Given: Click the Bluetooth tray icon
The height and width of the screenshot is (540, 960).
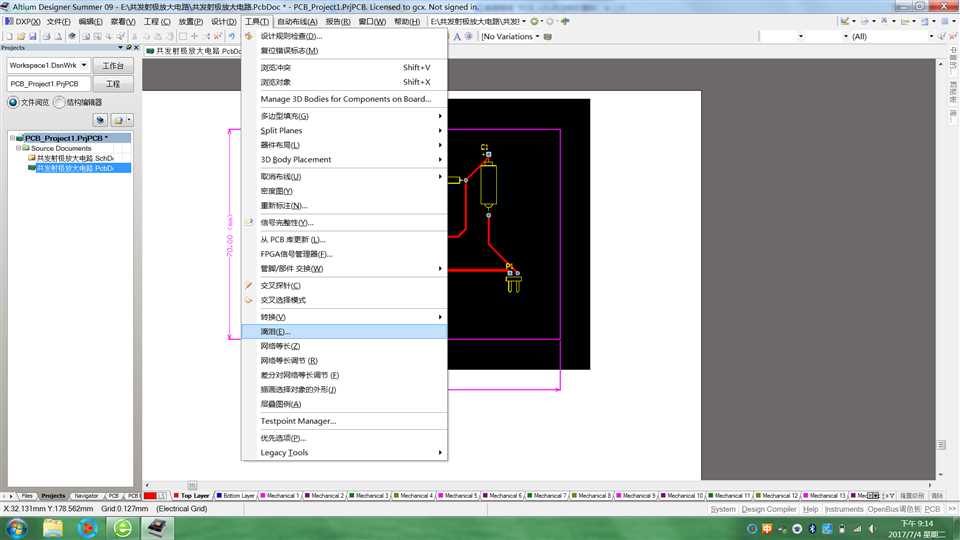Looking at the screenshot, I should pos(812,528).
